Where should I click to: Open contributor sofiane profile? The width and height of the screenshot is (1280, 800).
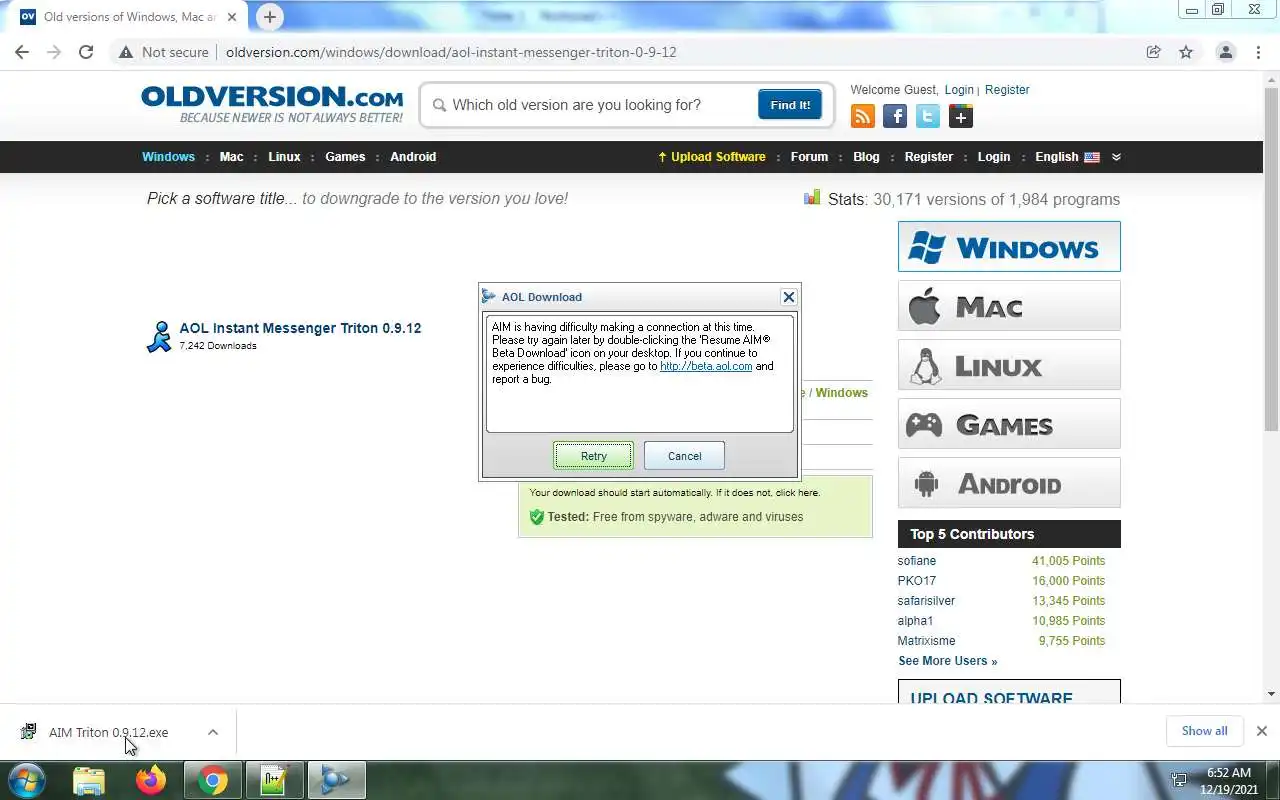917,561
